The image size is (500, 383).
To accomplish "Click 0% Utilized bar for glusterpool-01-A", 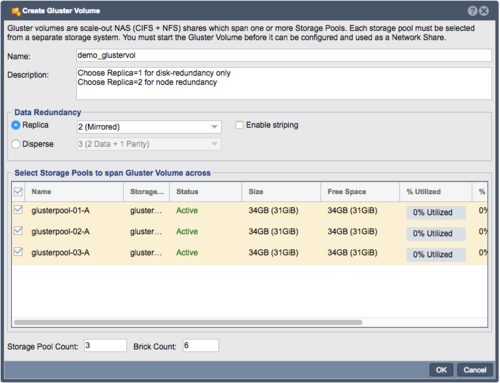I will point(436,213).
